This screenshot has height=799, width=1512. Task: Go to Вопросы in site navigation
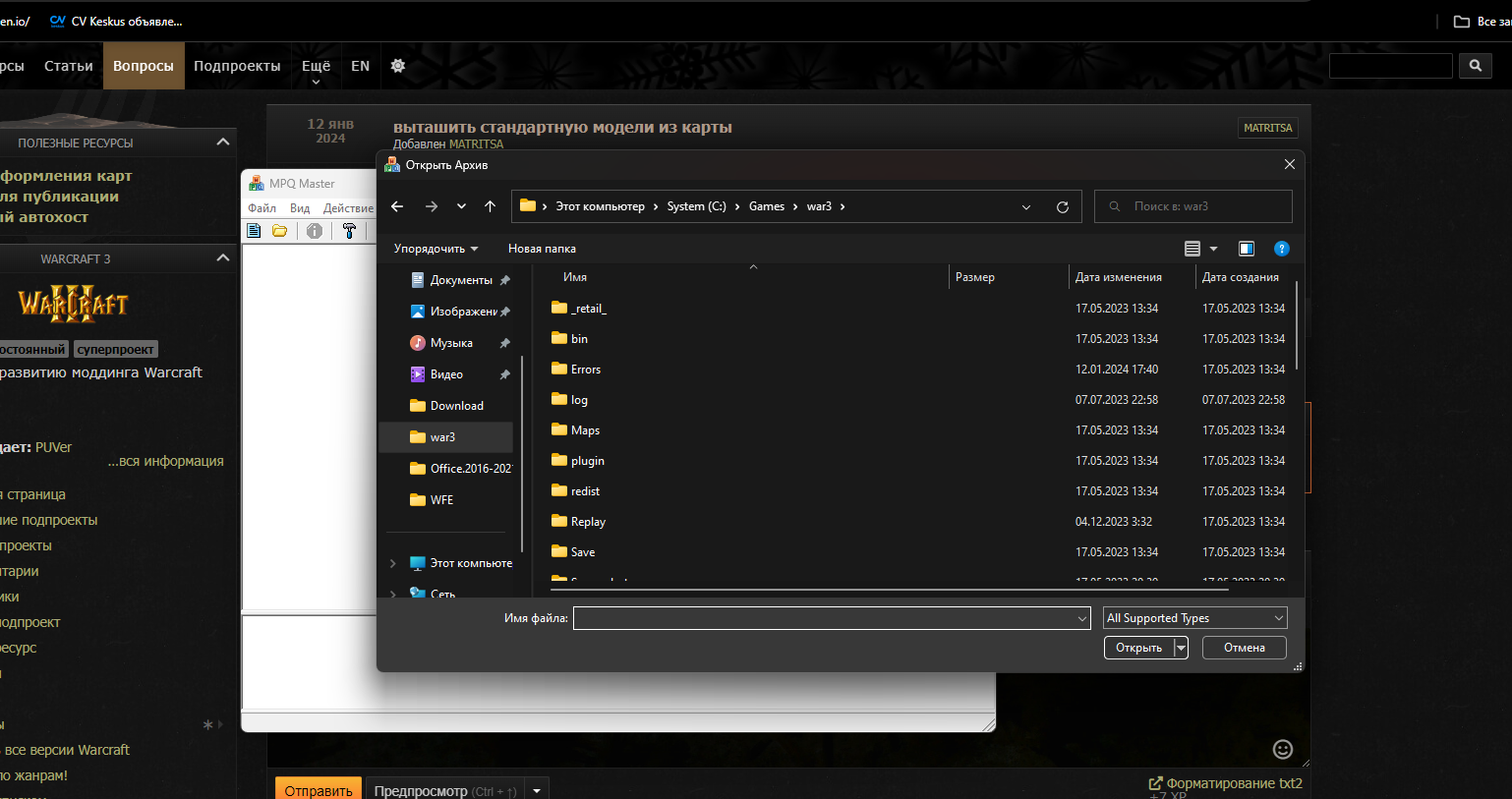coord(144,66)
